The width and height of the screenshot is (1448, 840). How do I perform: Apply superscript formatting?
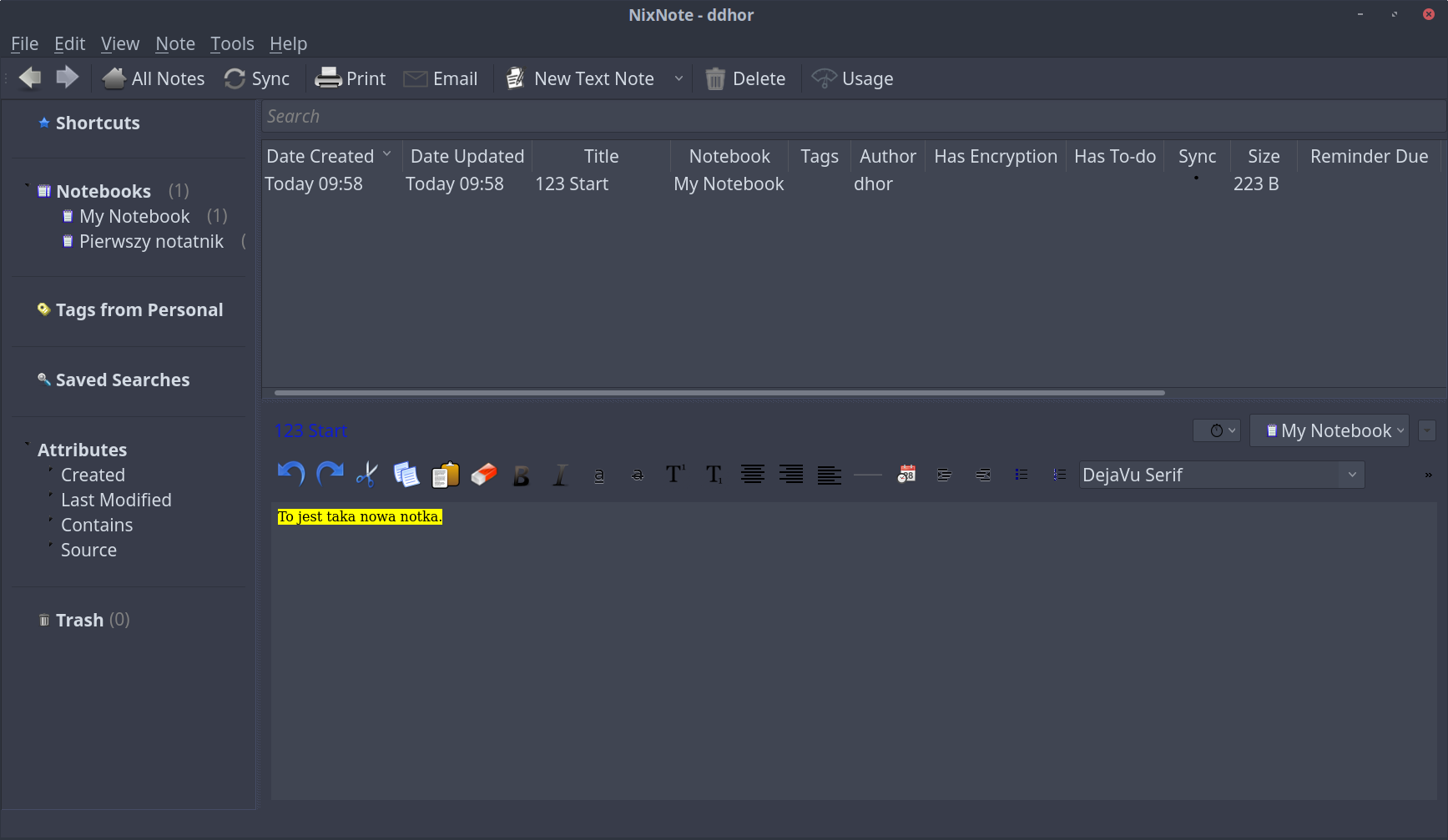(675, 475)
